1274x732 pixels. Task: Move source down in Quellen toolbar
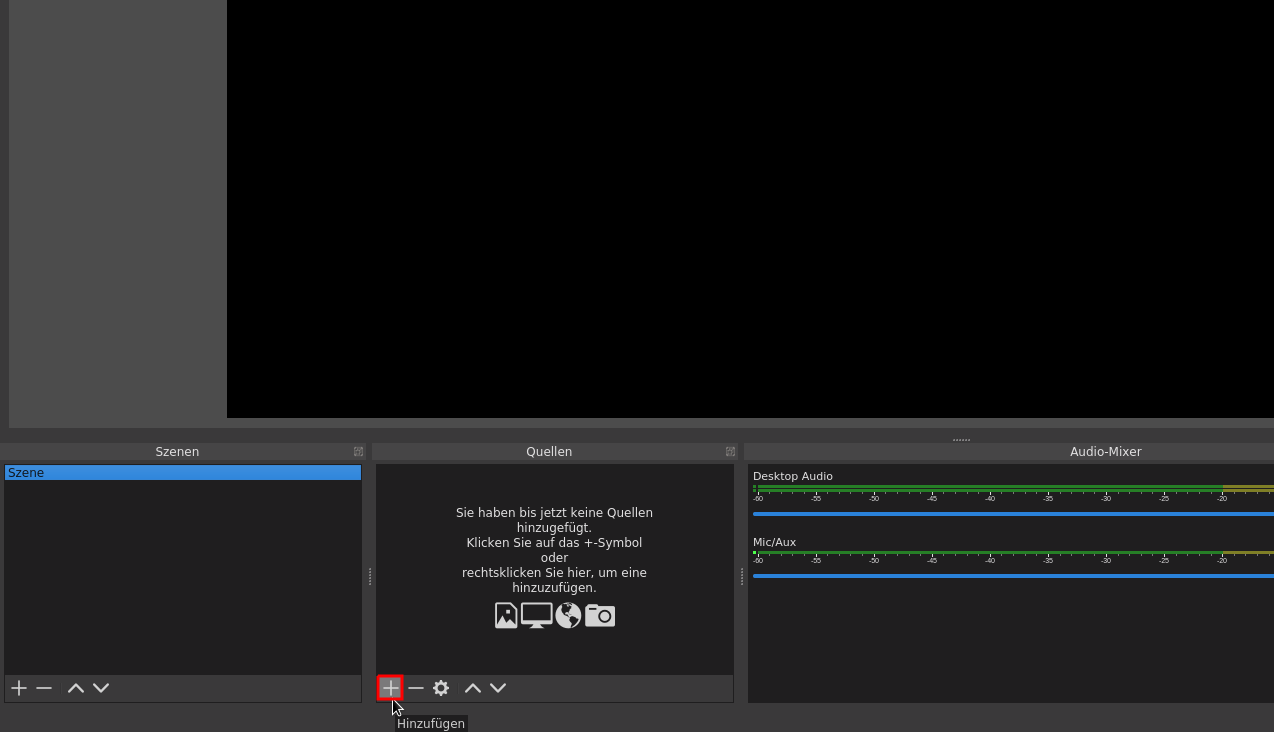coord(498,688)
